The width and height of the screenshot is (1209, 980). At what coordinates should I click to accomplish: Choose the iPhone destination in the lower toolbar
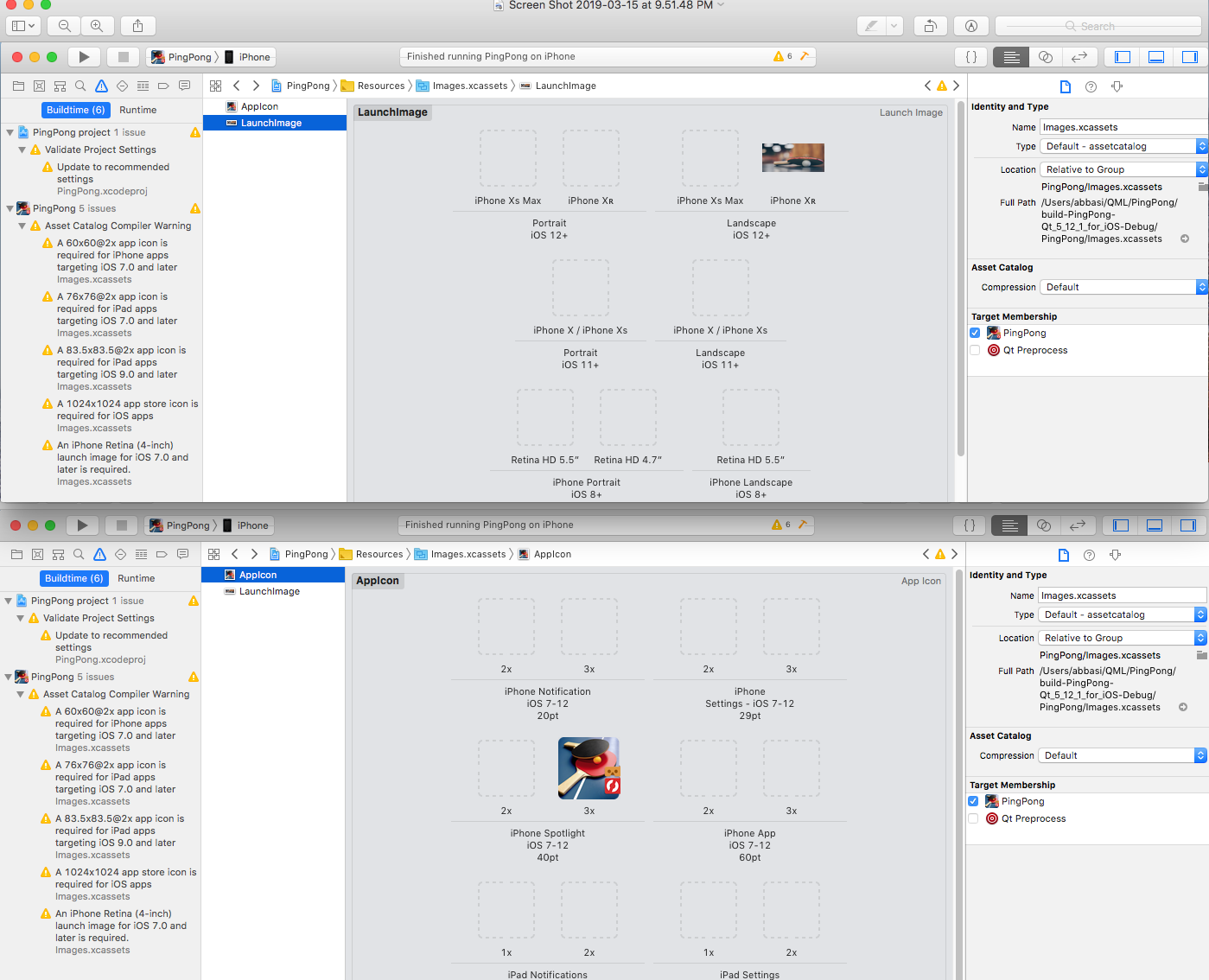(246, 525)
